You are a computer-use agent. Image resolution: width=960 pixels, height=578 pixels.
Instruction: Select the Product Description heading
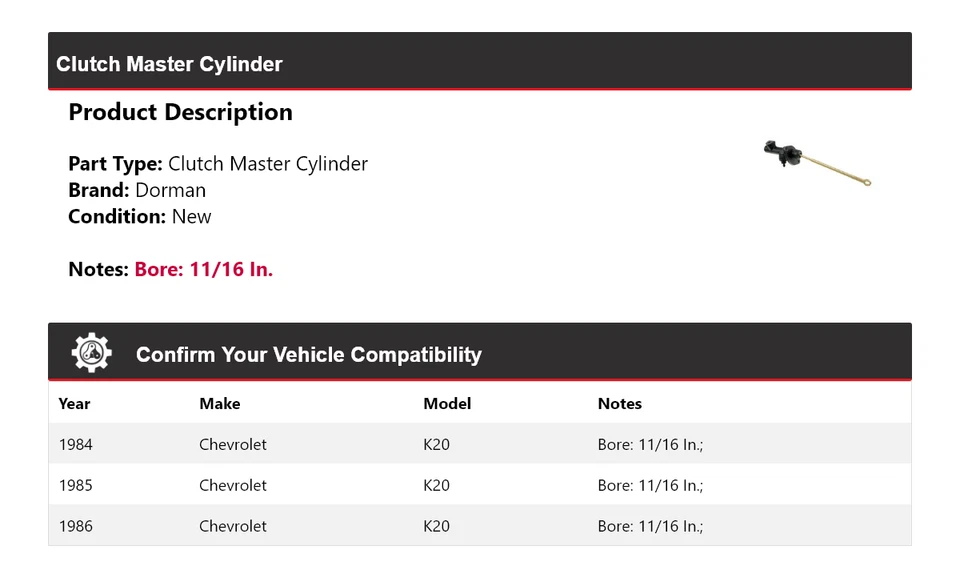pyautogui.click(x=180, y=112)
